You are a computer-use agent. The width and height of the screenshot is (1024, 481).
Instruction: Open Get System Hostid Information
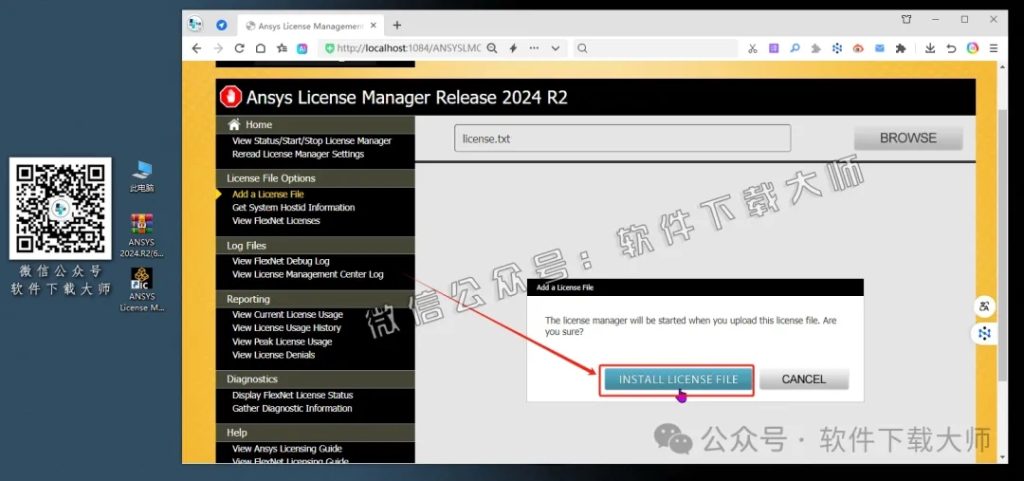(x=293, y=208)
